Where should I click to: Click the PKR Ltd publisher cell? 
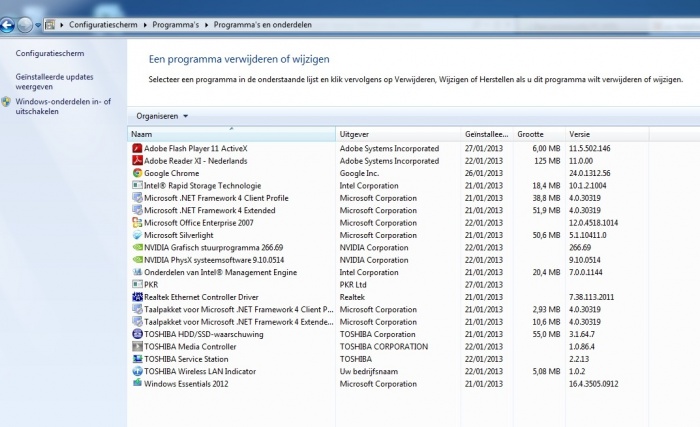coord(353,285)
